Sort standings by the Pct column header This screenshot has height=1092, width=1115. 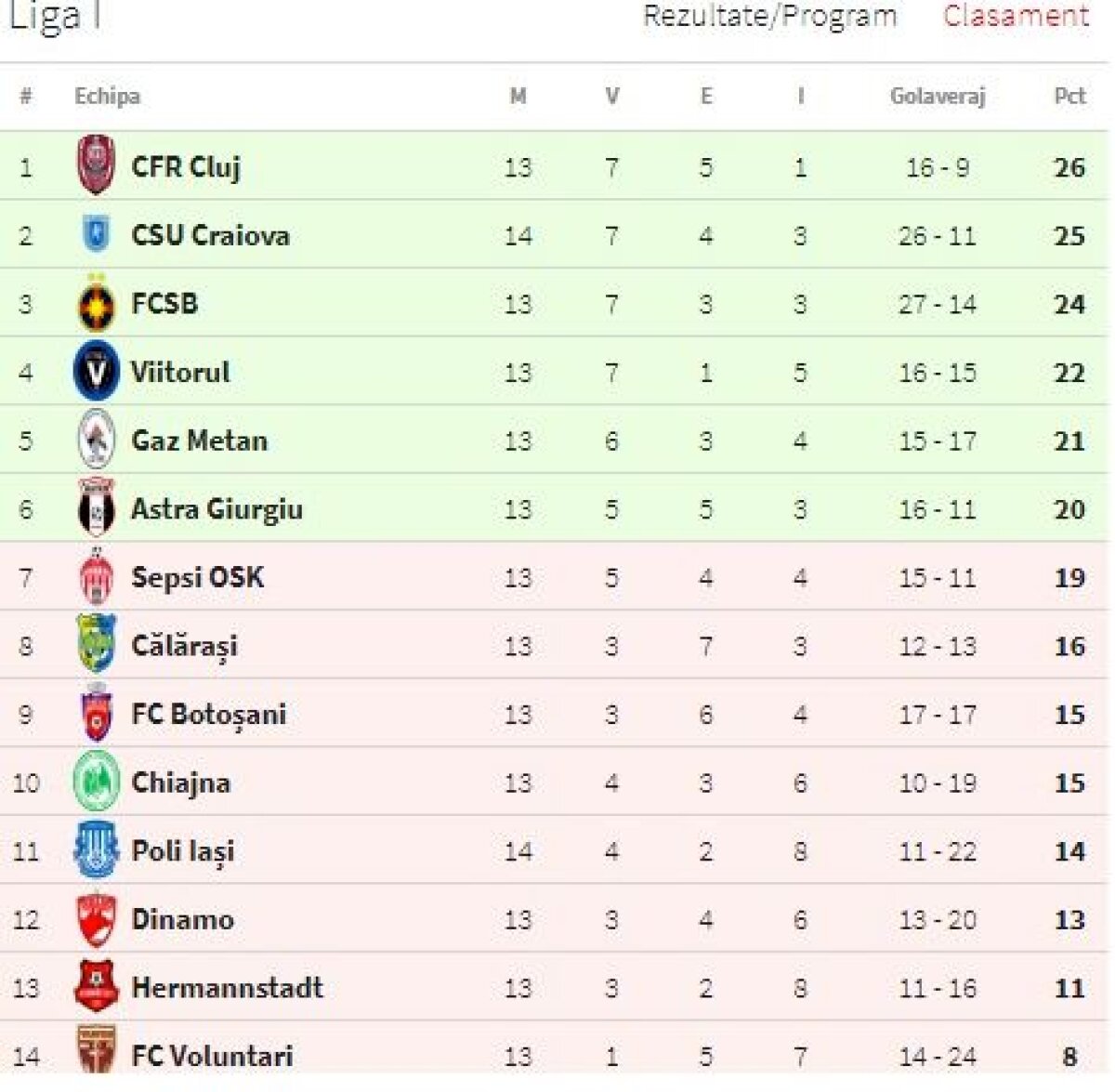1069,96
